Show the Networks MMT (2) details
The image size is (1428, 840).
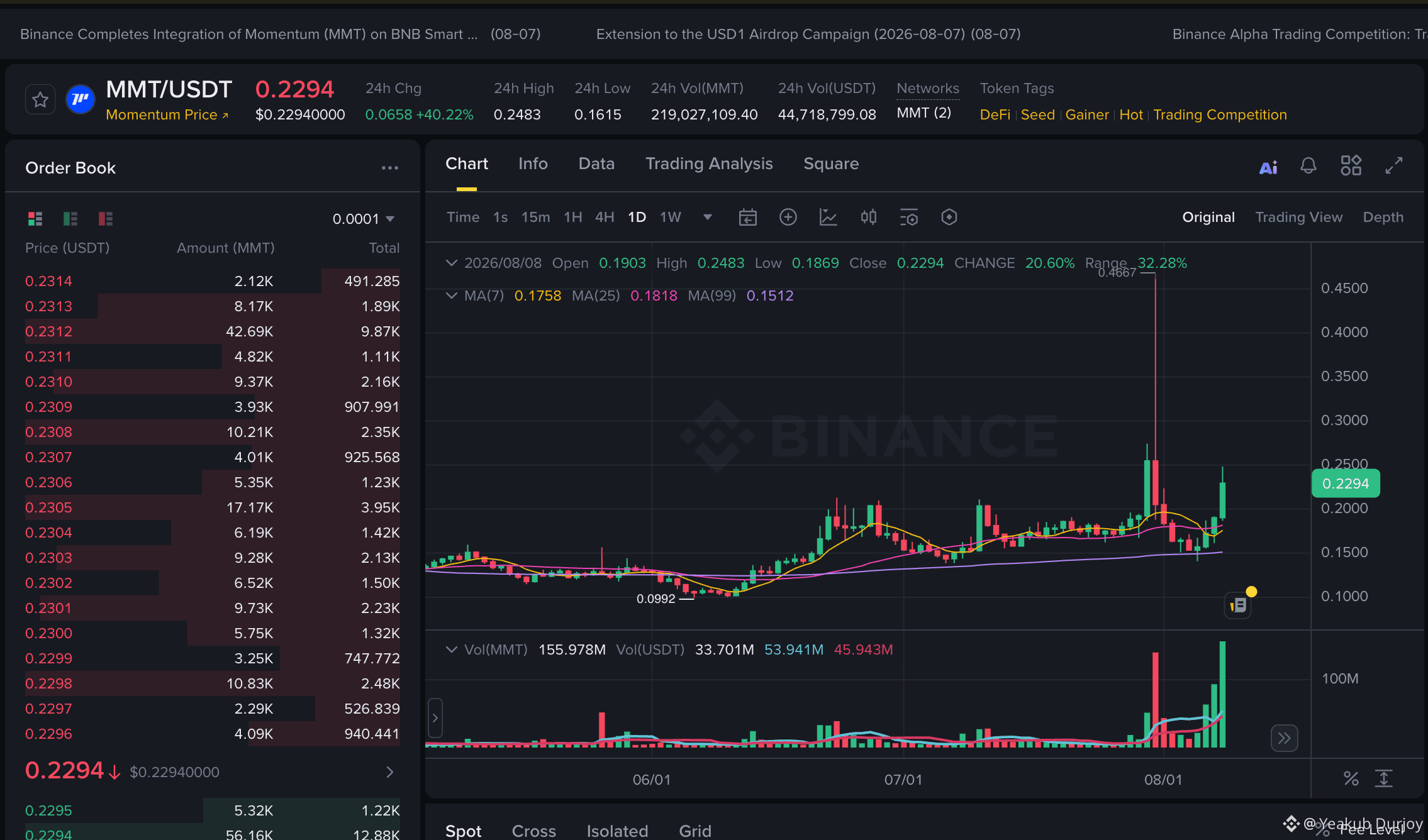(x=924, y=113)
